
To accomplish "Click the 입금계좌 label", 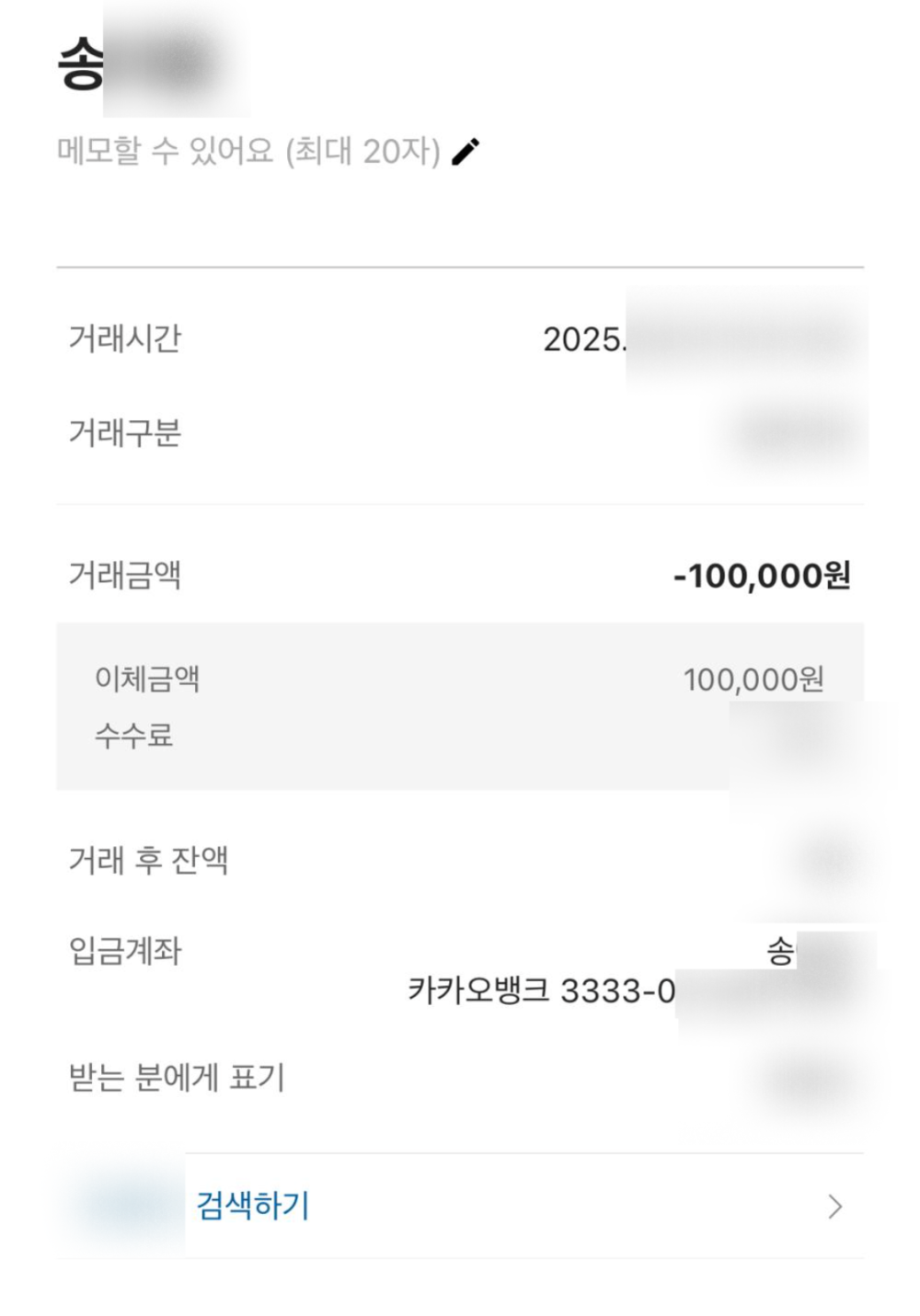I will pos(124,951).
